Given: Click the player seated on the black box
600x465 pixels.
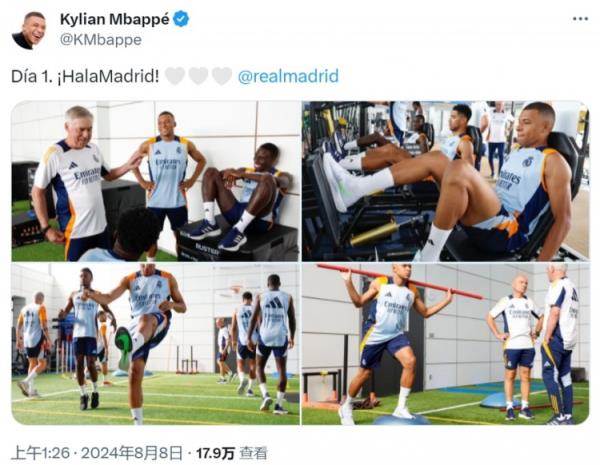Looking at the screenshot, I should point(240,195).
